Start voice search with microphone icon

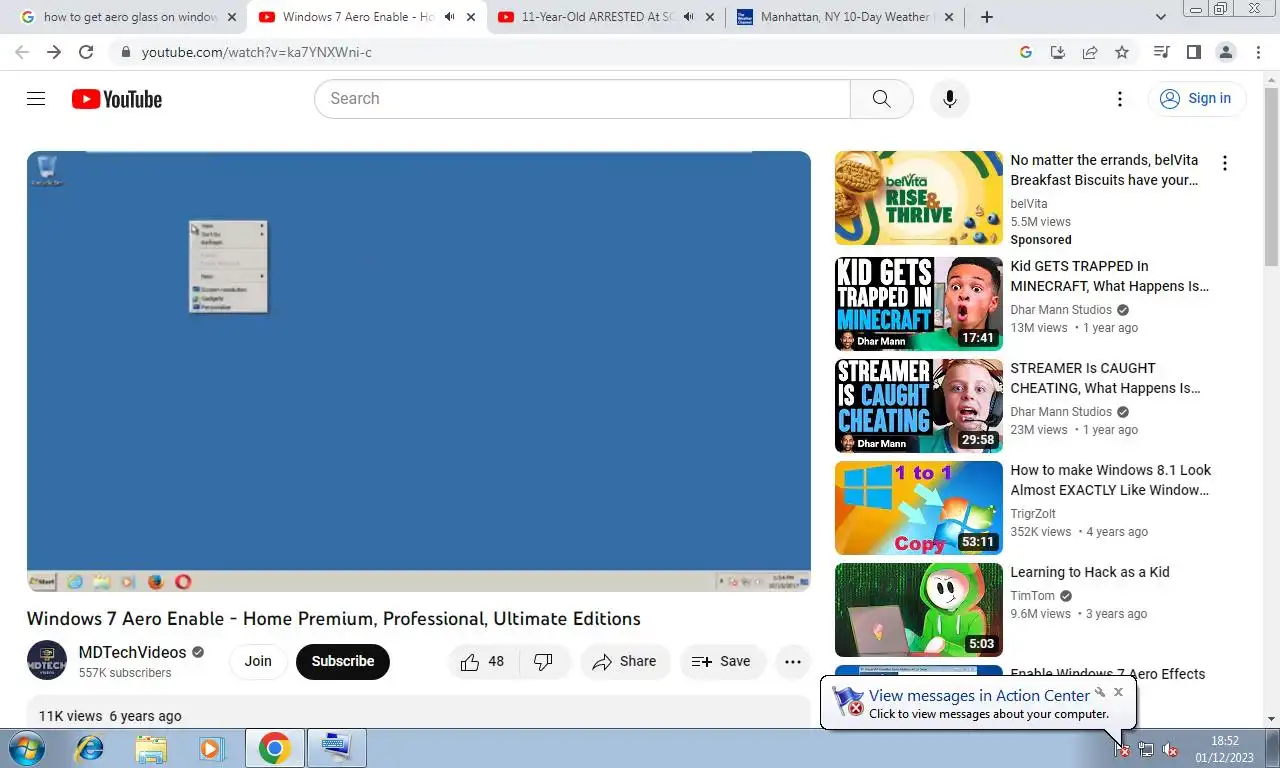coord(950,99)
